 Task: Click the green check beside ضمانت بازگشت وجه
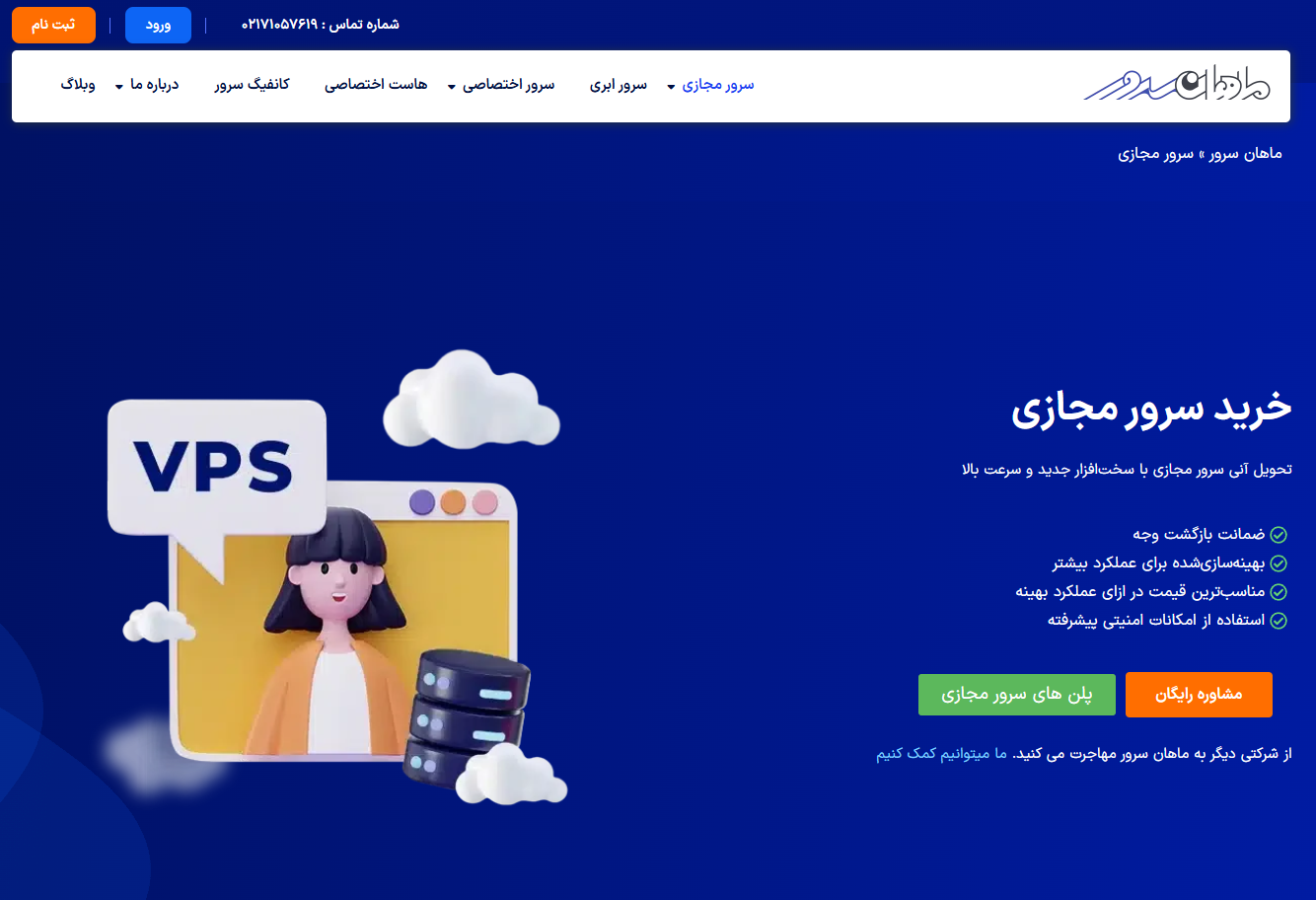tap(1279, 535)
